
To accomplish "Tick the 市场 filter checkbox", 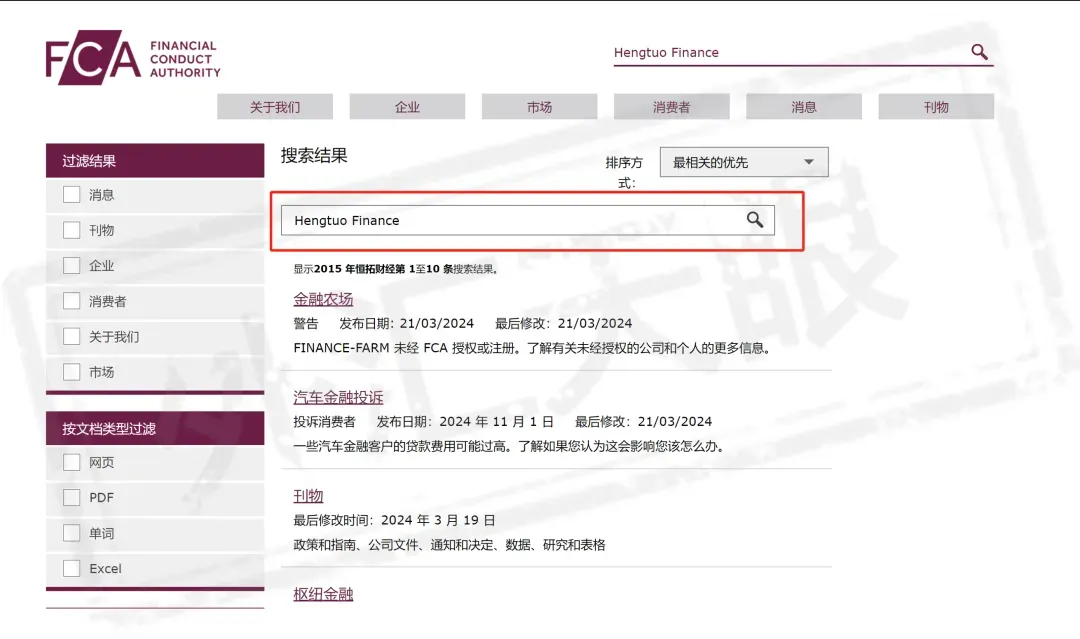I will (72, 372).
